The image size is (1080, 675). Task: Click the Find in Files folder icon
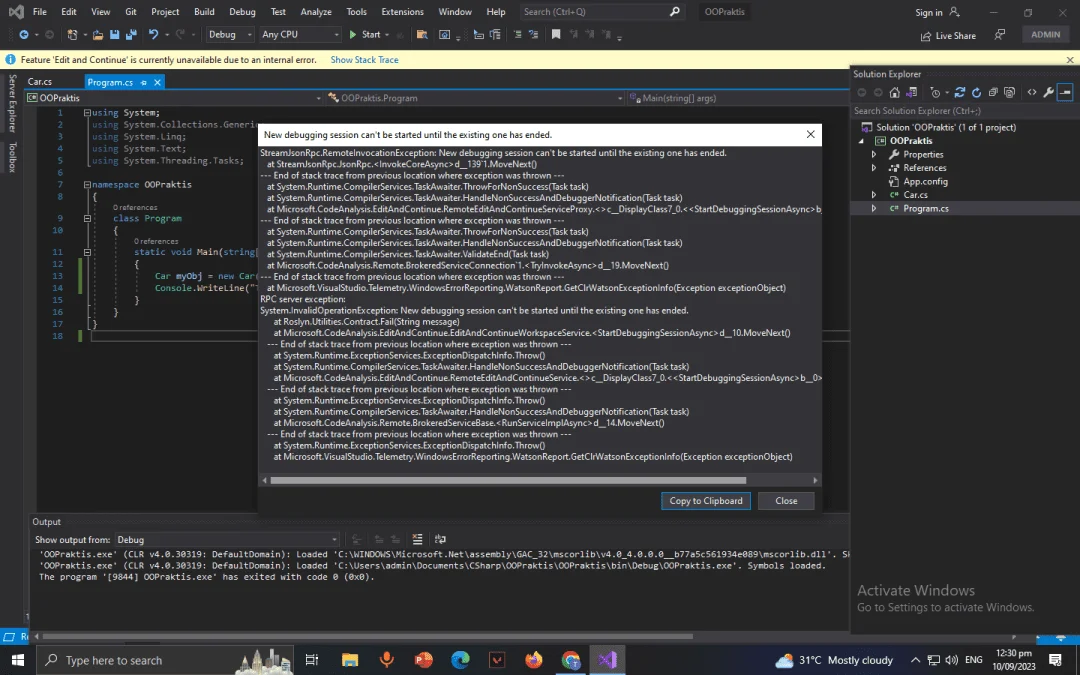pos(422,34)
